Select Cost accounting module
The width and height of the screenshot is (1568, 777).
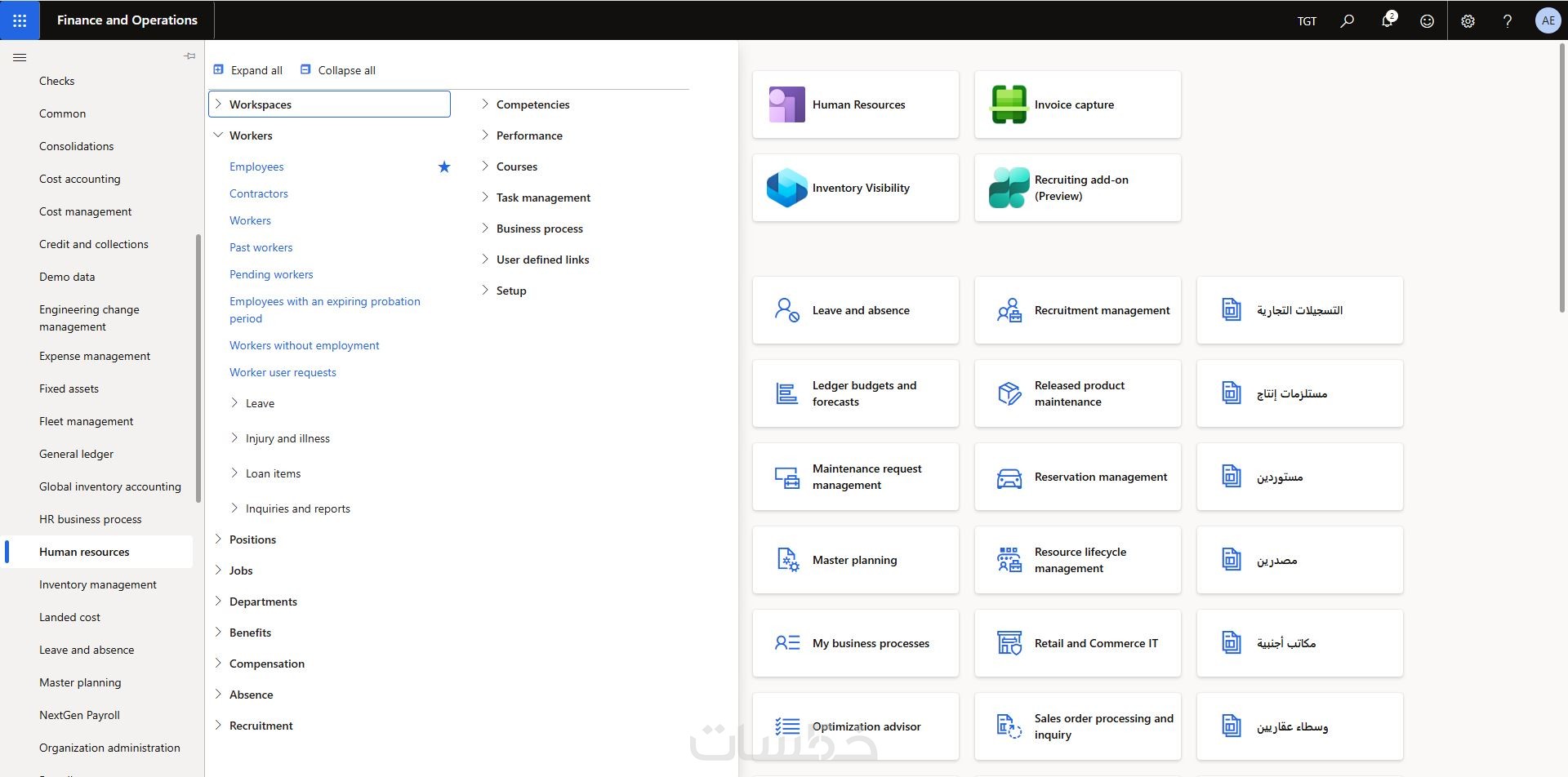coord(79,179)
